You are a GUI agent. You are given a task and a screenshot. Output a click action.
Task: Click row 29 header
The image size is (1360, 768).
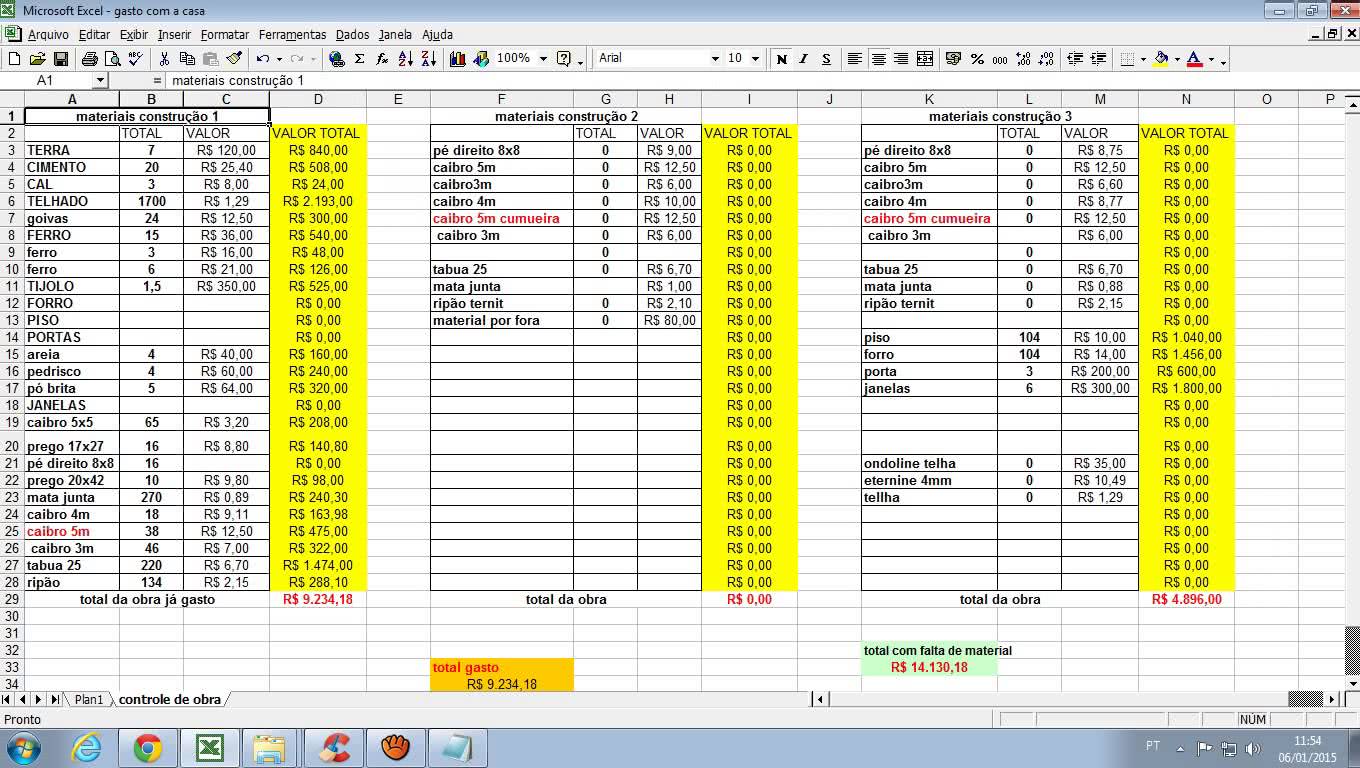click(x=12, y=600)
